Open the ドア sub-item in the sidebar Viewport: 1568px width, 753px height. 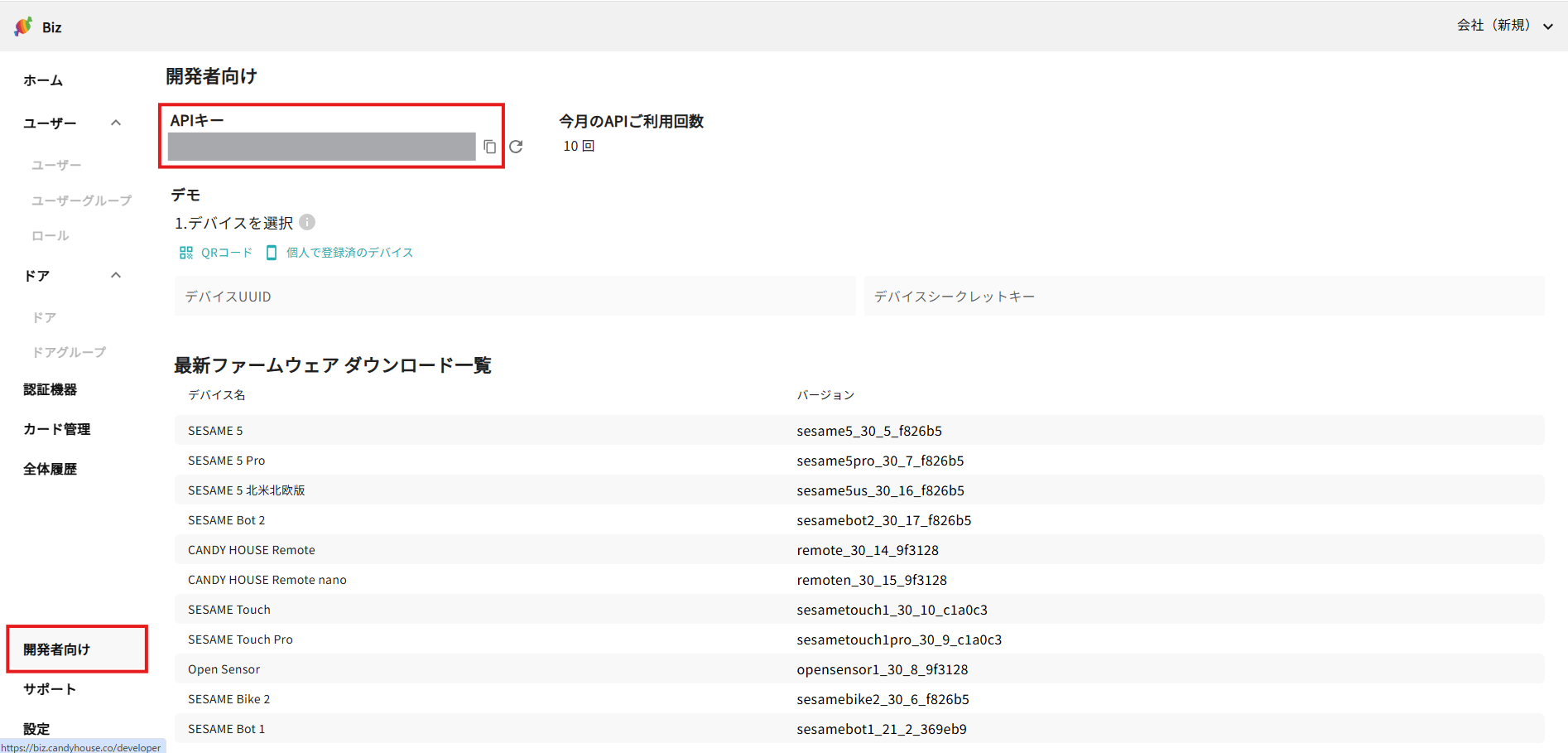click(44, 317)
